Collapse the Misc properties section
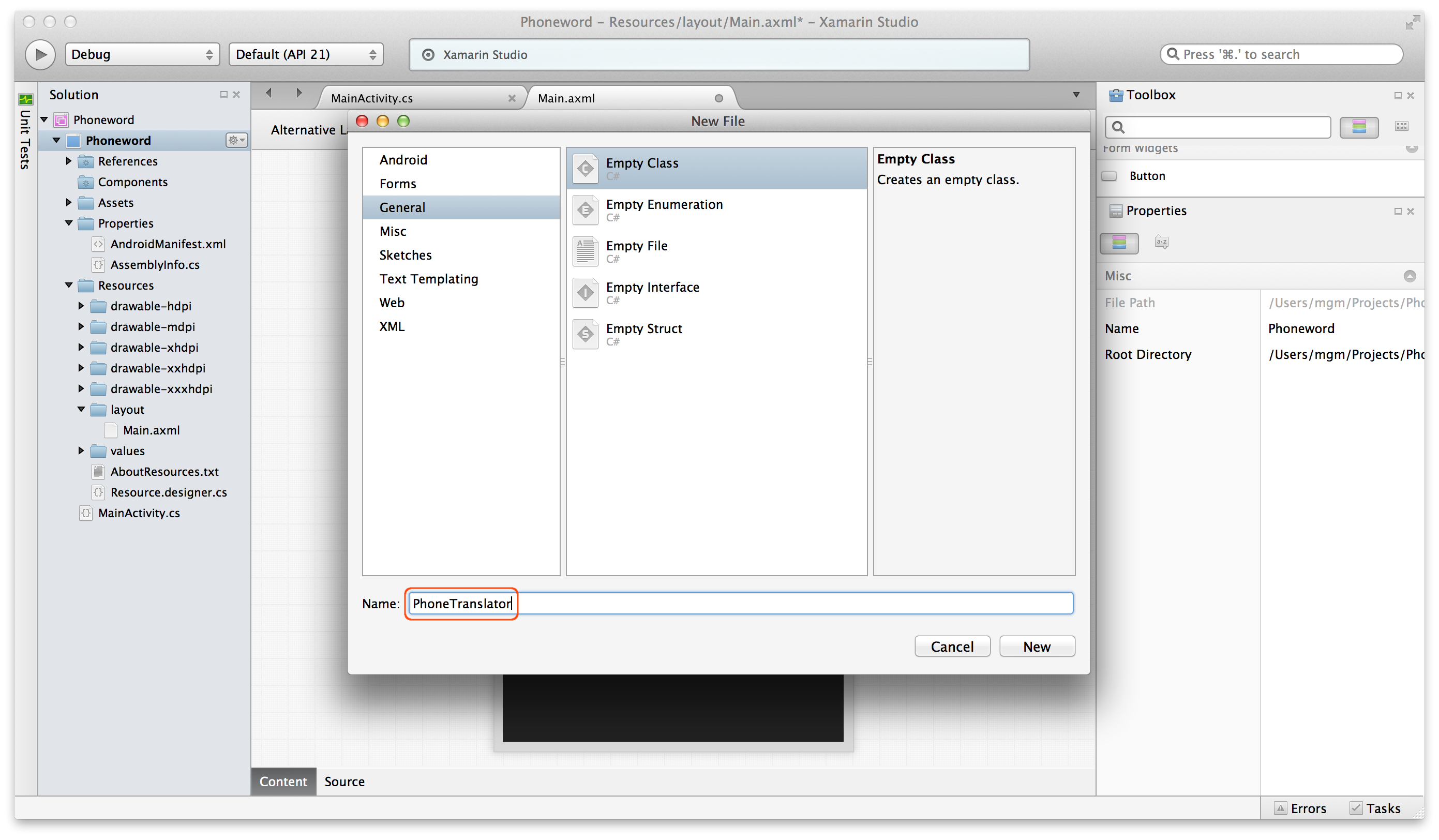 [x=1410, y=276]
